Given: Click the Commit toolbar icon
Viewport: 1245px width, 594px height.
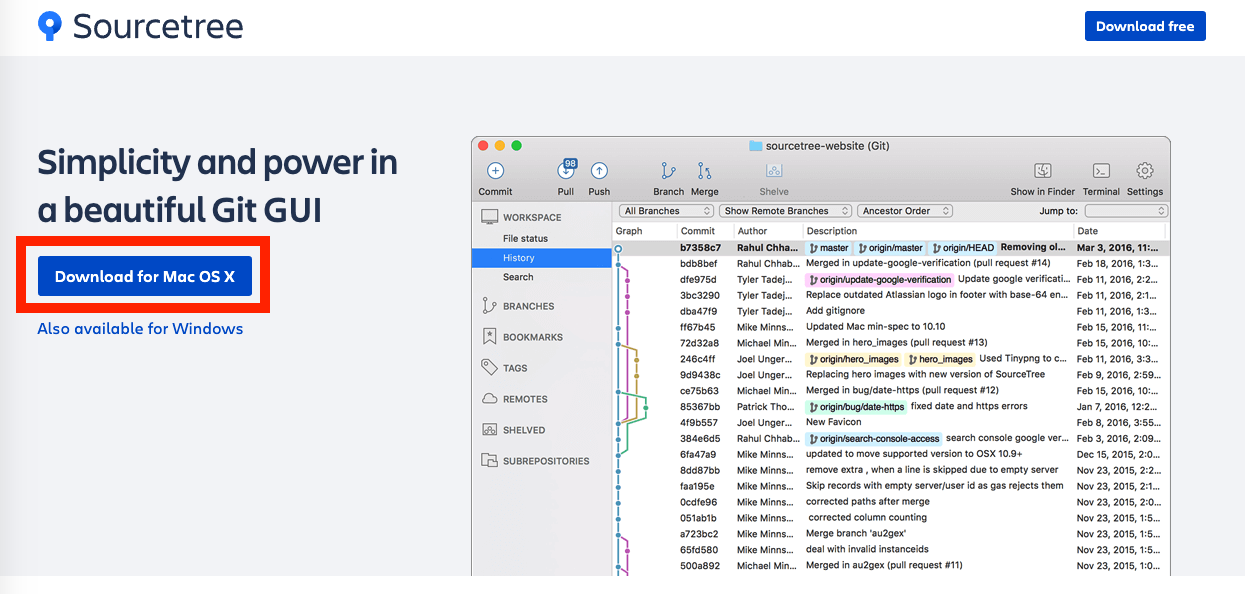Looking at the screenshot, I should click(x=495, y=171).
